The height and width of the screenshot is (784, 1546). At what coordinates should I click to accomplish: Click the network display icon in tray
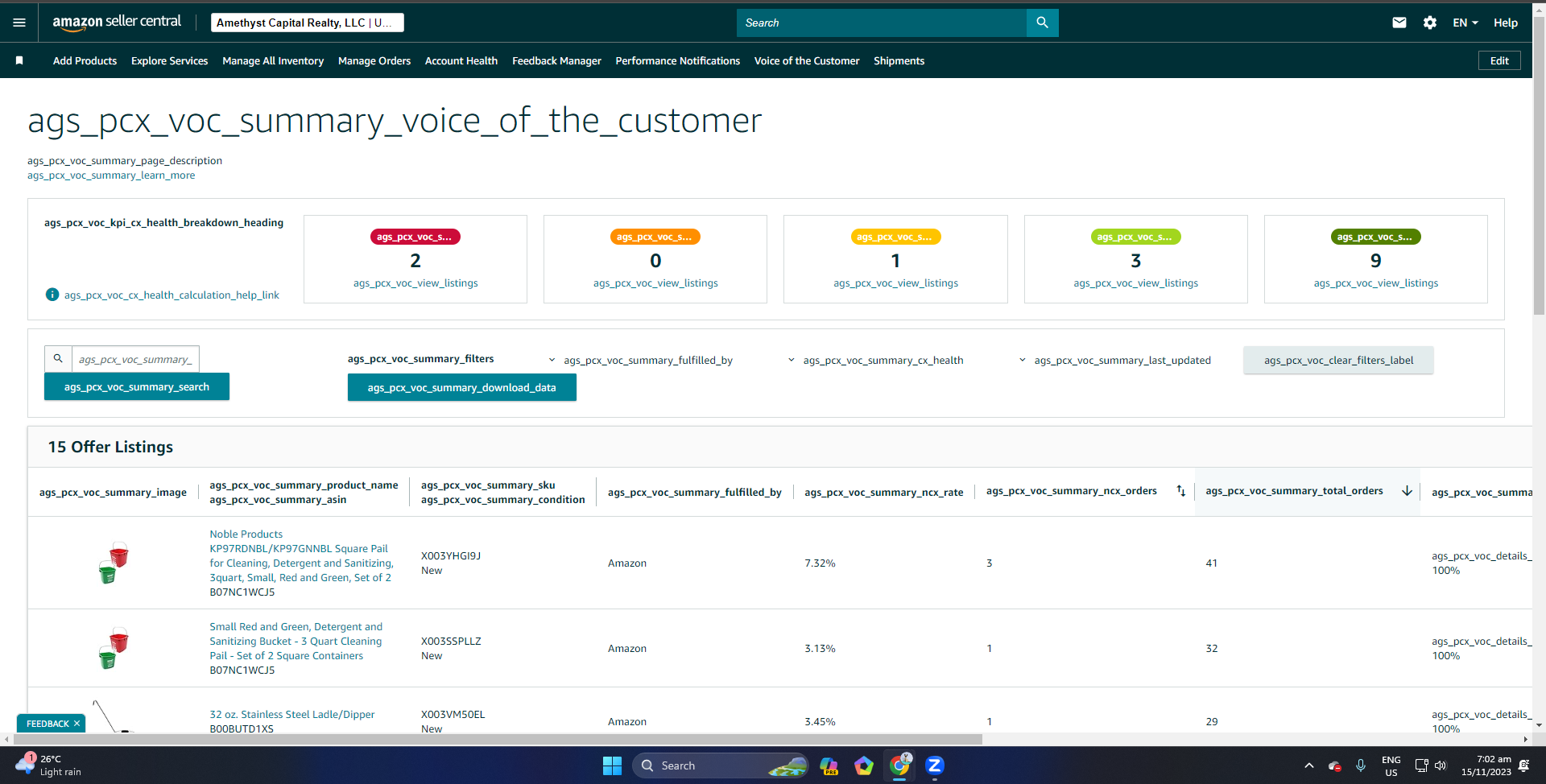(x=1421, y=765)
